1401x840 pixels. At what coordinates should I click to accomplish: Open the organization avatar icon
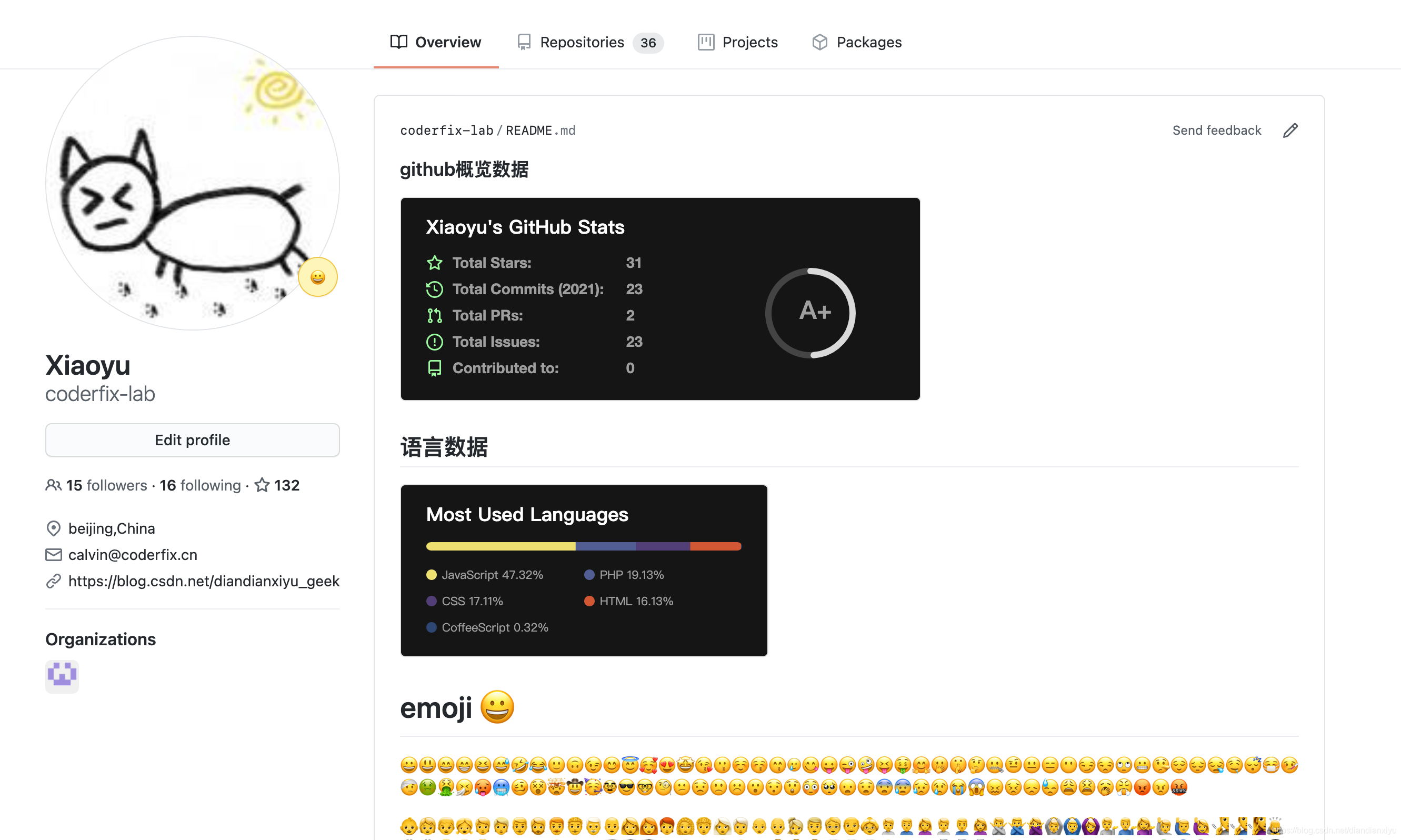coord(62,676)
